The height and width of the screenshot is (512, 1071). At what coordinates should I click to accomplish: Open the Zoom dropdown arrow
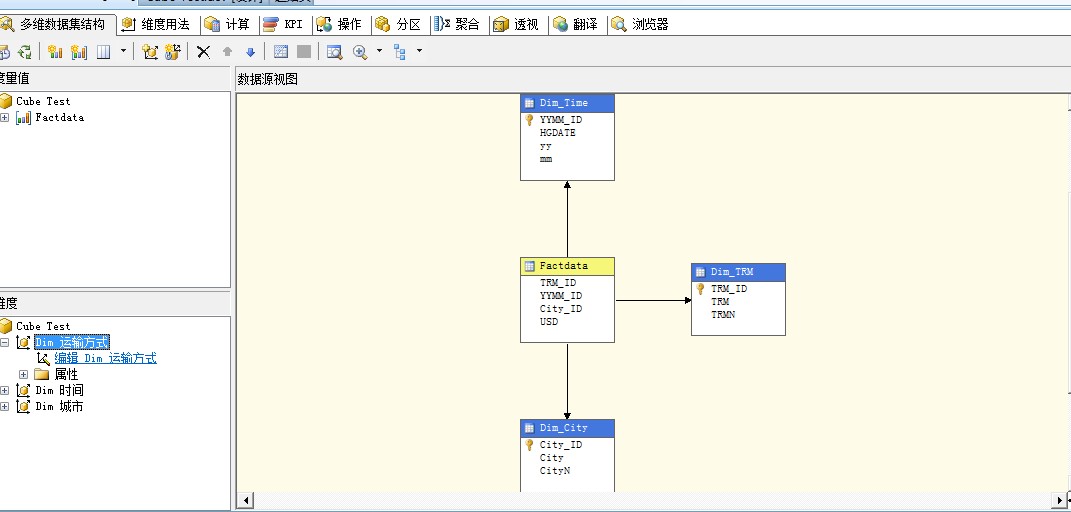[379, 51]
